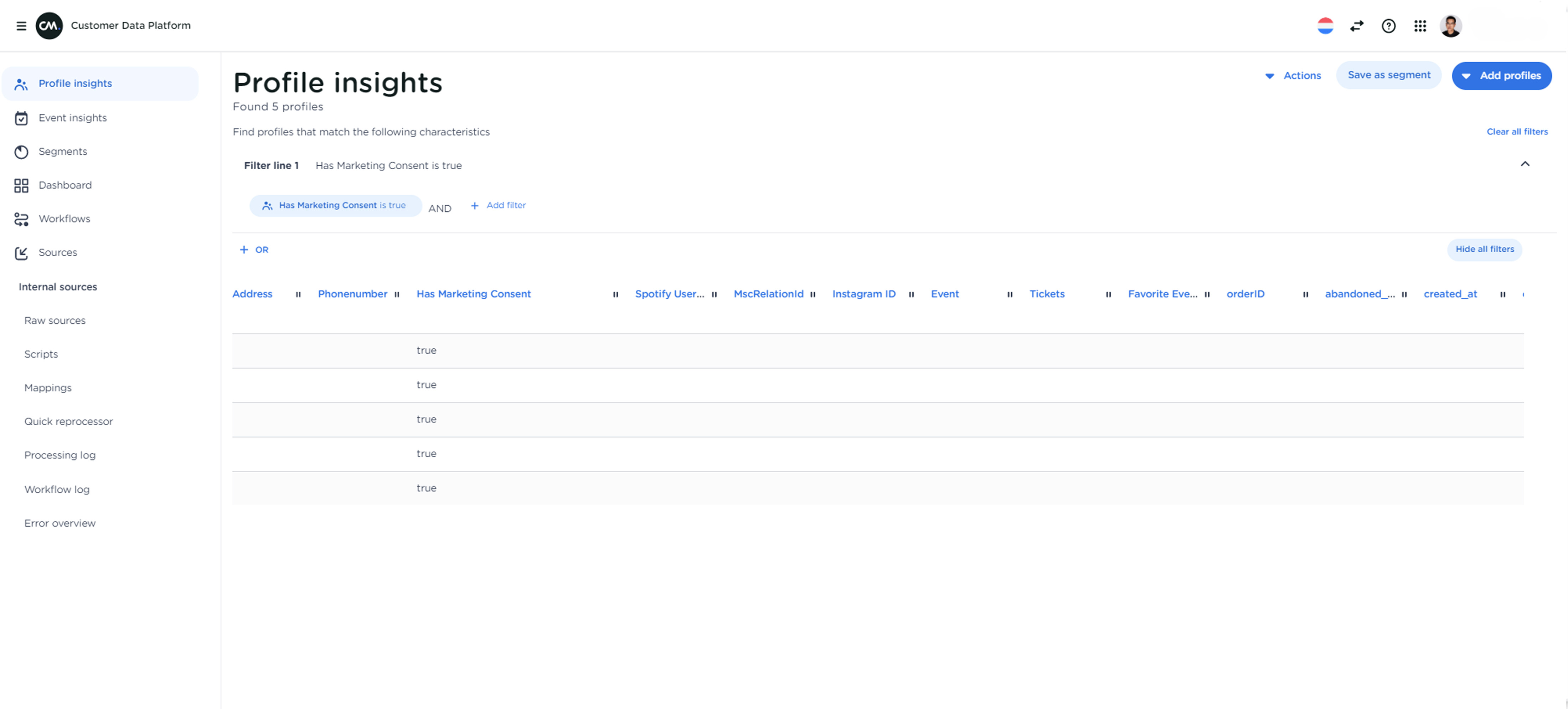Open Event insights in the sidebar

click(72, 118)
